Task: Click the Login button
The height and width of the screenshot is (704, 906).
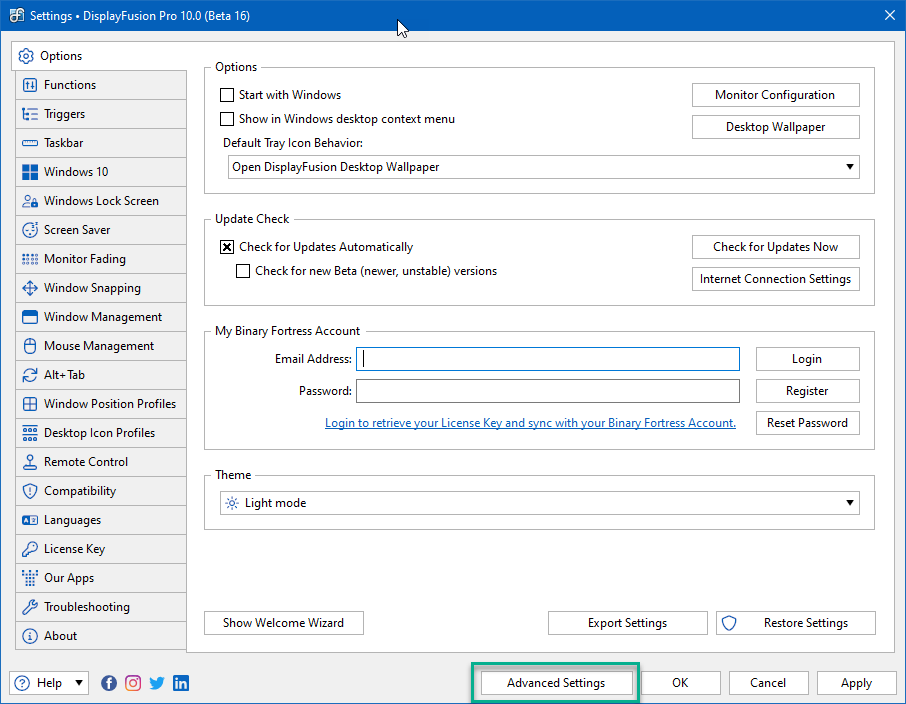Action: [807, 359]
